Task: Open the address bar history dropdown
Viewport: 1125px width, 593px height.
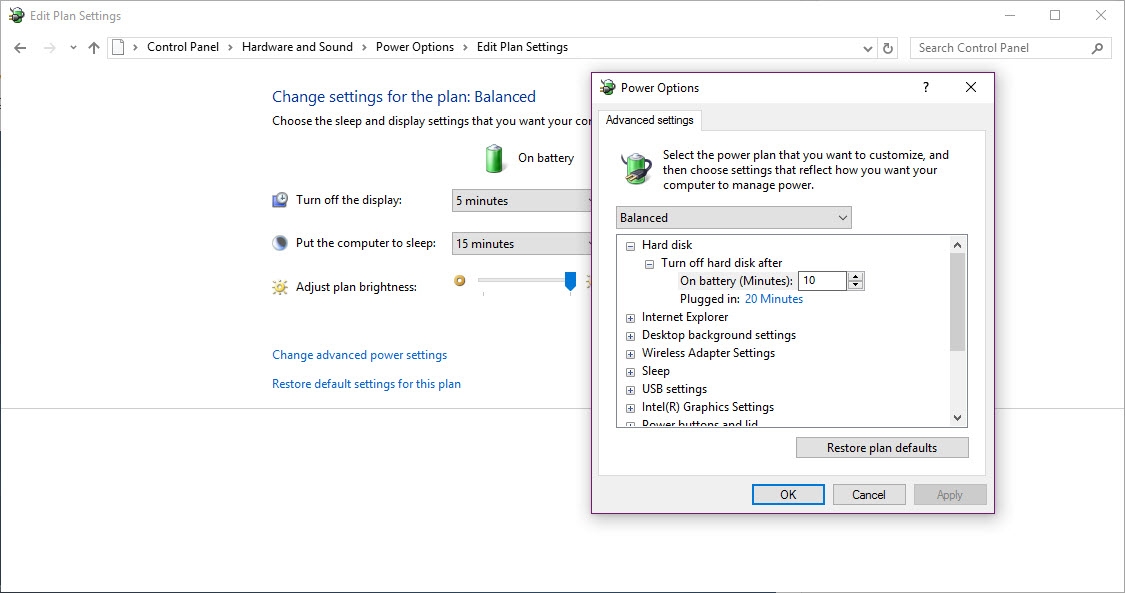Action: (867, 49)
